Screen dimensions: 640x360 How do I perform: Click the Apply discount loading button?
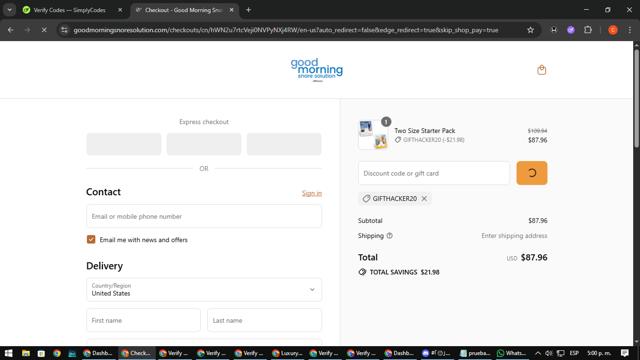[531, 173]
